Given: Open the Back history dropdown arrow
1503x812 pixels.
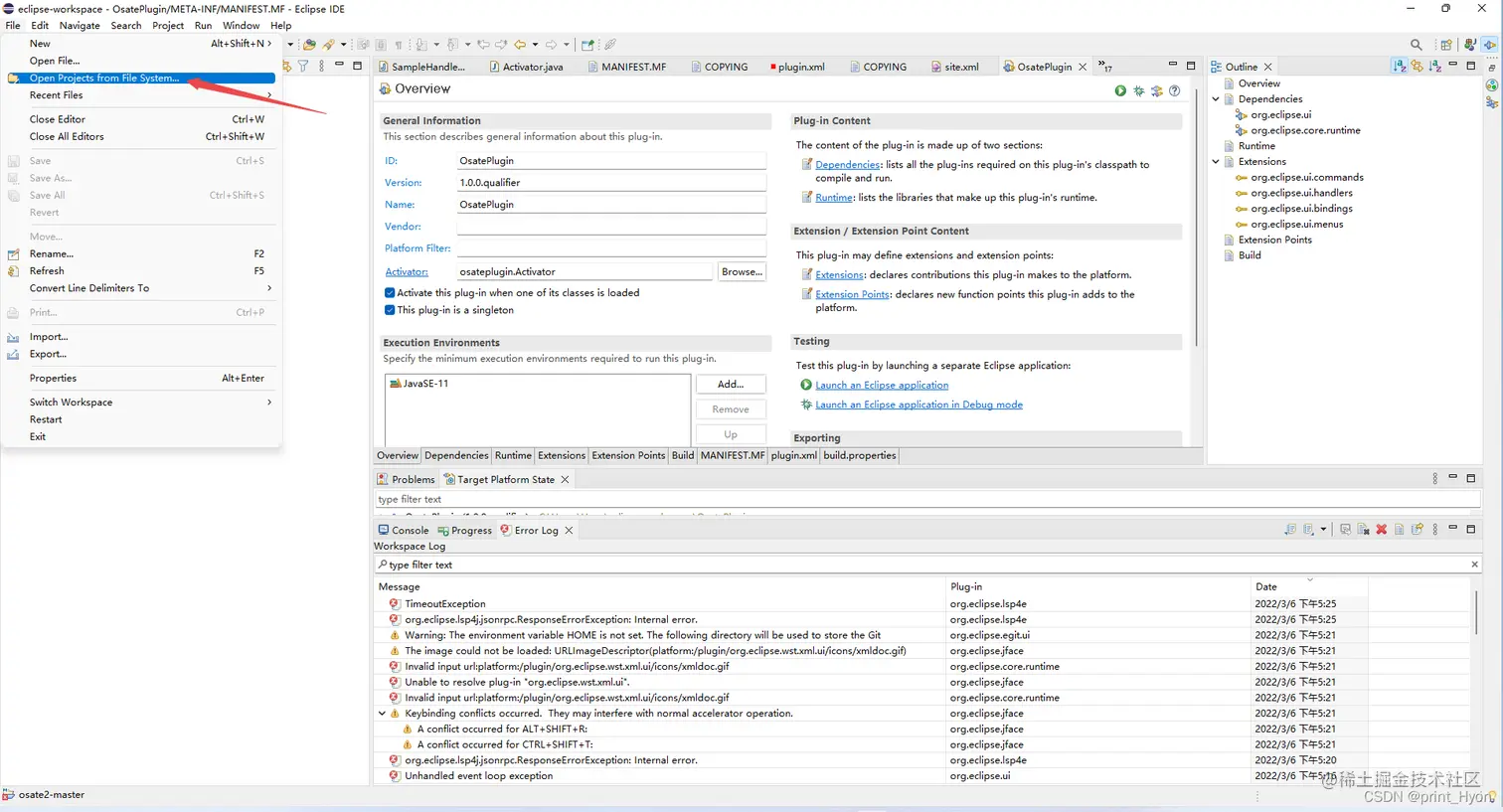Looking at the screenshot, I should pos(536,45).
